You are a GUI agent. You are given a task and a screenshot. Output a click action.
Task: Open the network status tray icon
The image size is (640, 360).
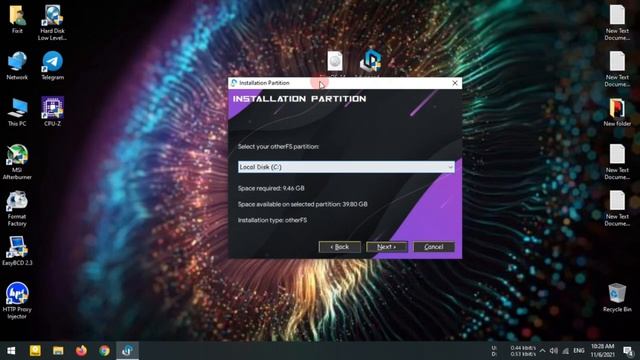pyautogui.click(x=566, y=351)
